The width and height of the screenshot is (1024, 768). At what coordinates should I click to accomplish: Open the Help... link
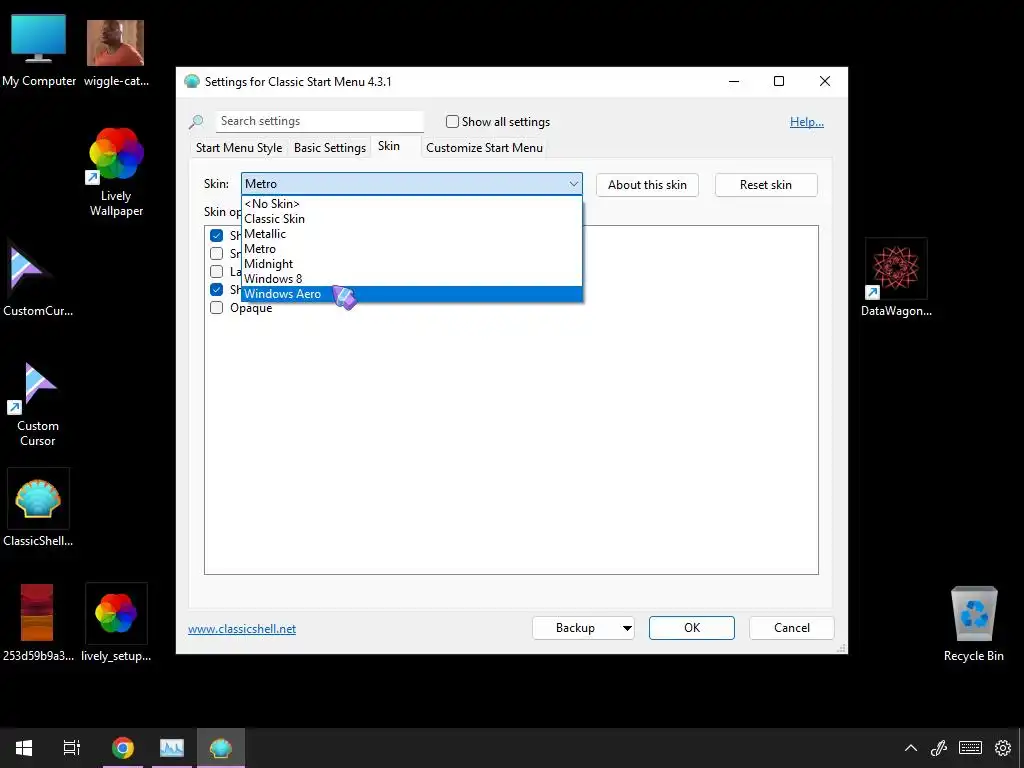tap(807, 122)
